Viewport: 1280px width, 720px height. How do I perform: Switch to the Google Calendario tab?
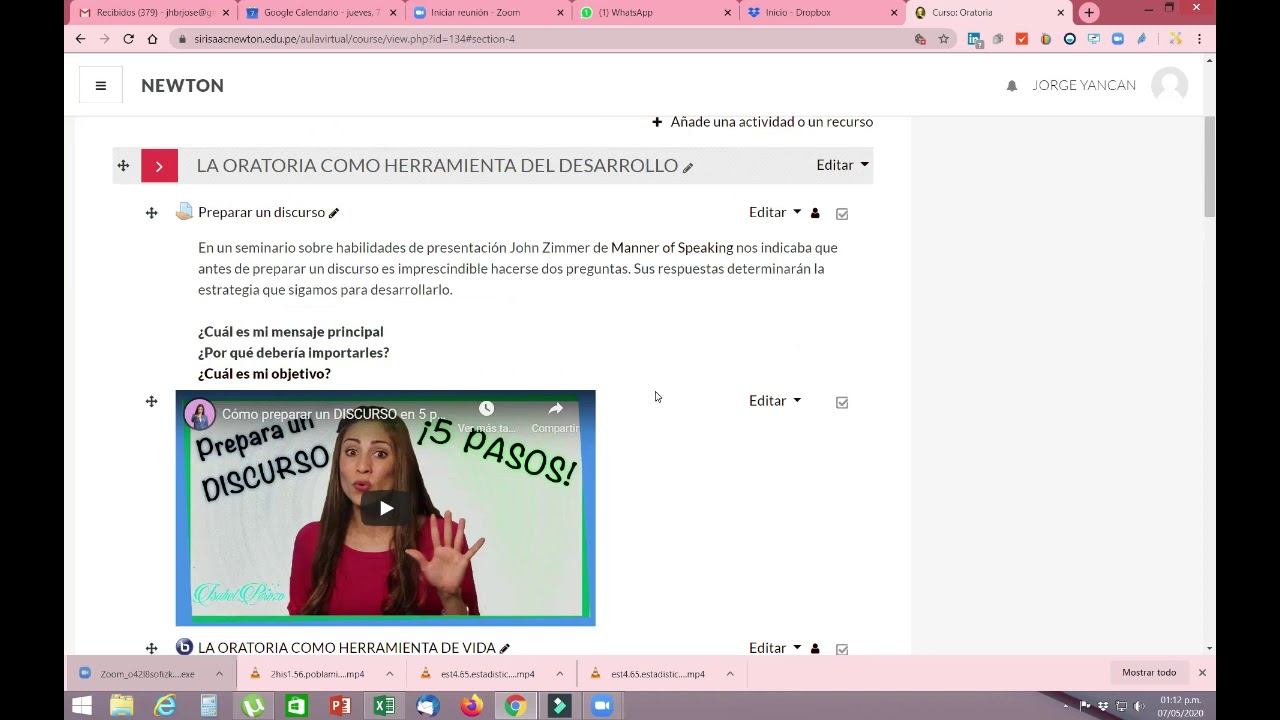[x=318, y=13]
